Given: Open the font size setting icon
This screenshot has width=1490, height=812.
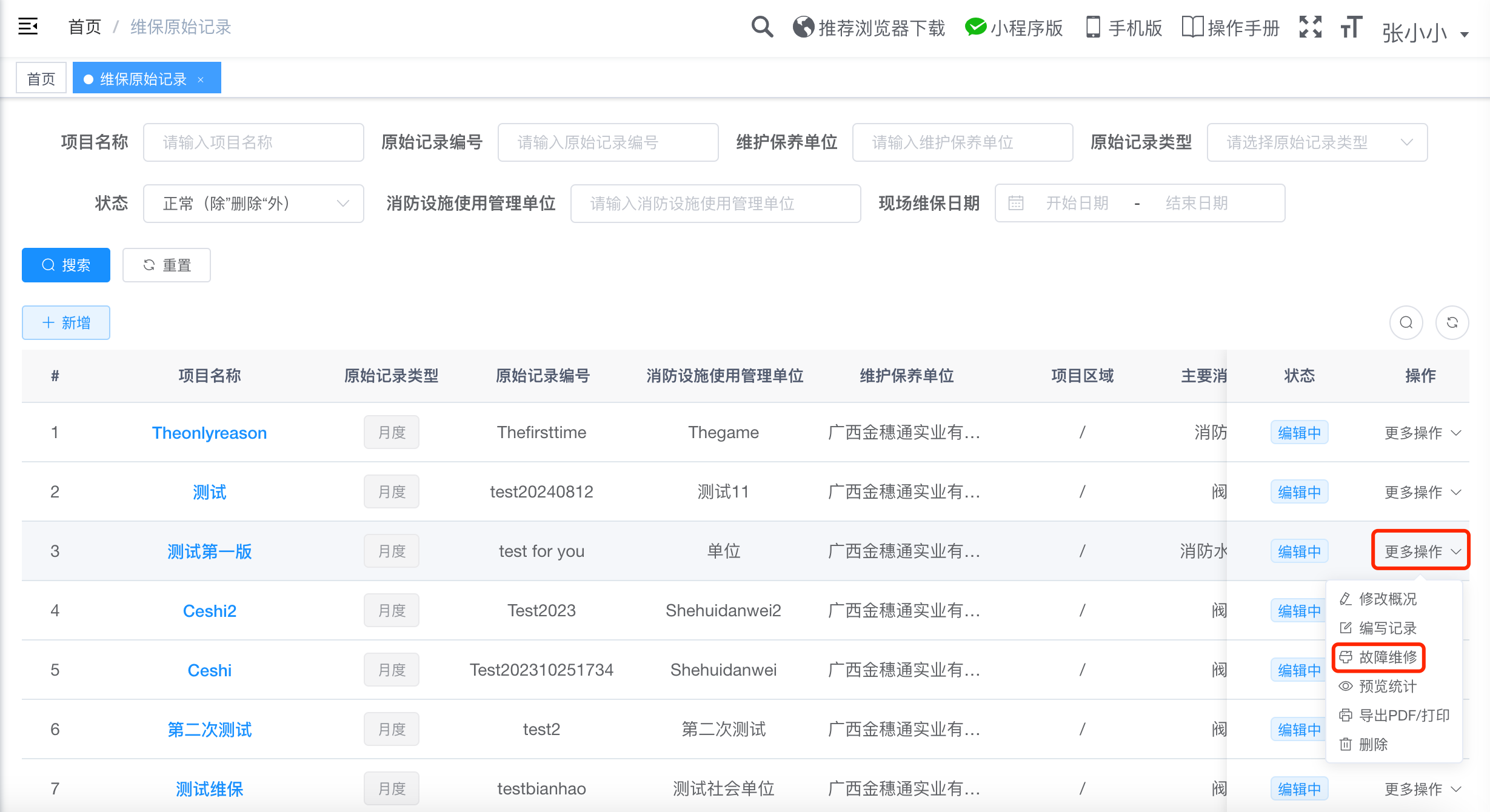Looking at the screenshot, I should click(1351, 27).
